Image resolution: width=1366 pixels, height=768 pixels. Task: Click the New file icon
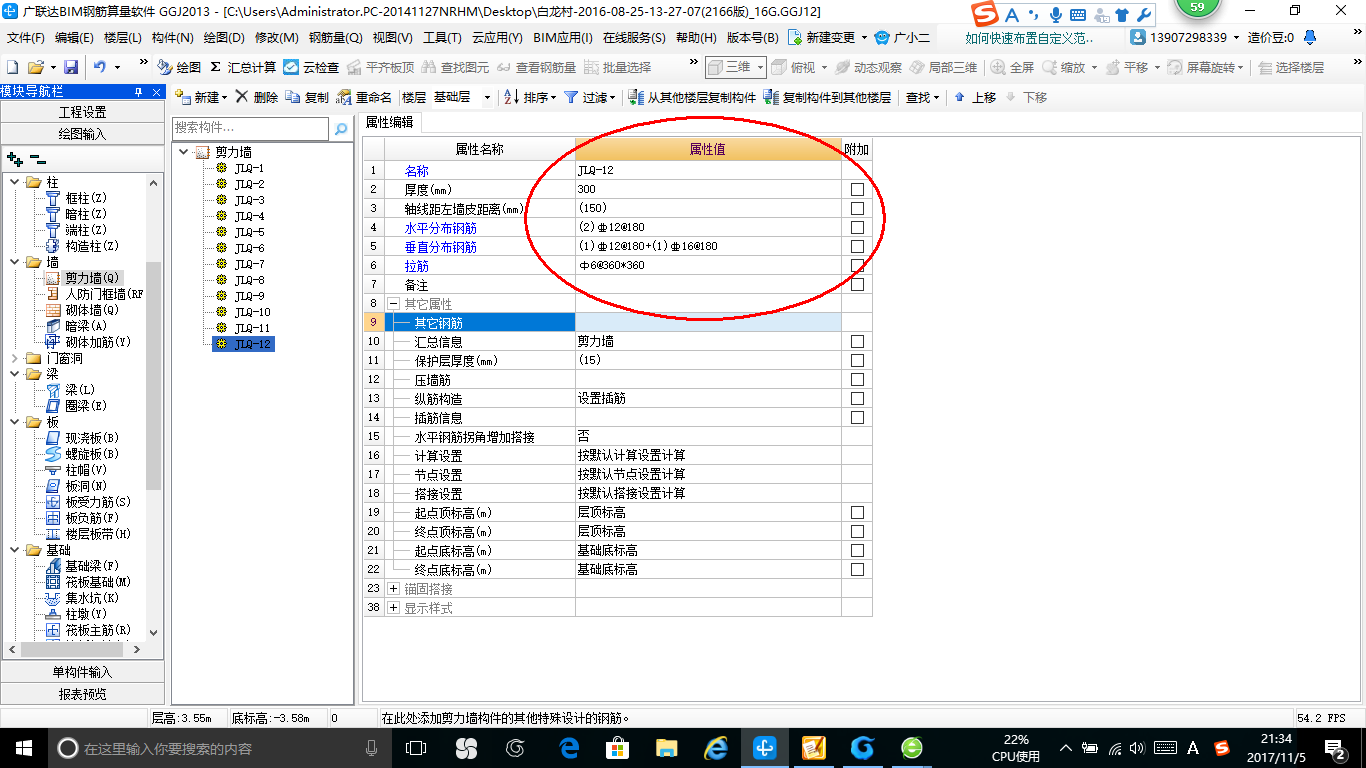coord(13,67)
